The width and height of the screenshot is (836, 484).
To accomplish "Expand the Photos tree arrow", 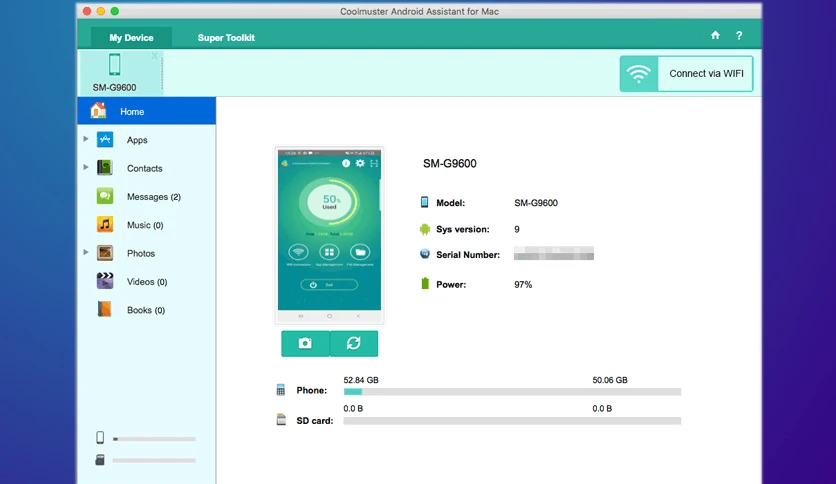I will point(86,252).
